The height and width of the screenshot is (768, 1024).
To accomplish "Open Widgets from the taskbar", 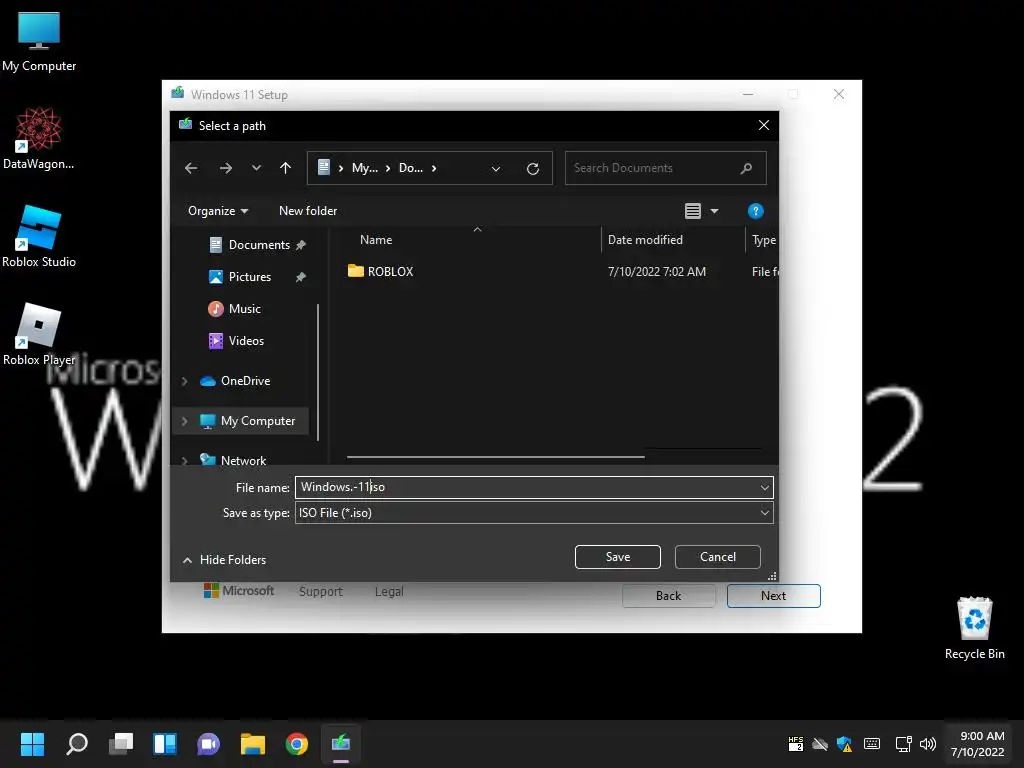I will tap(165, 744).
